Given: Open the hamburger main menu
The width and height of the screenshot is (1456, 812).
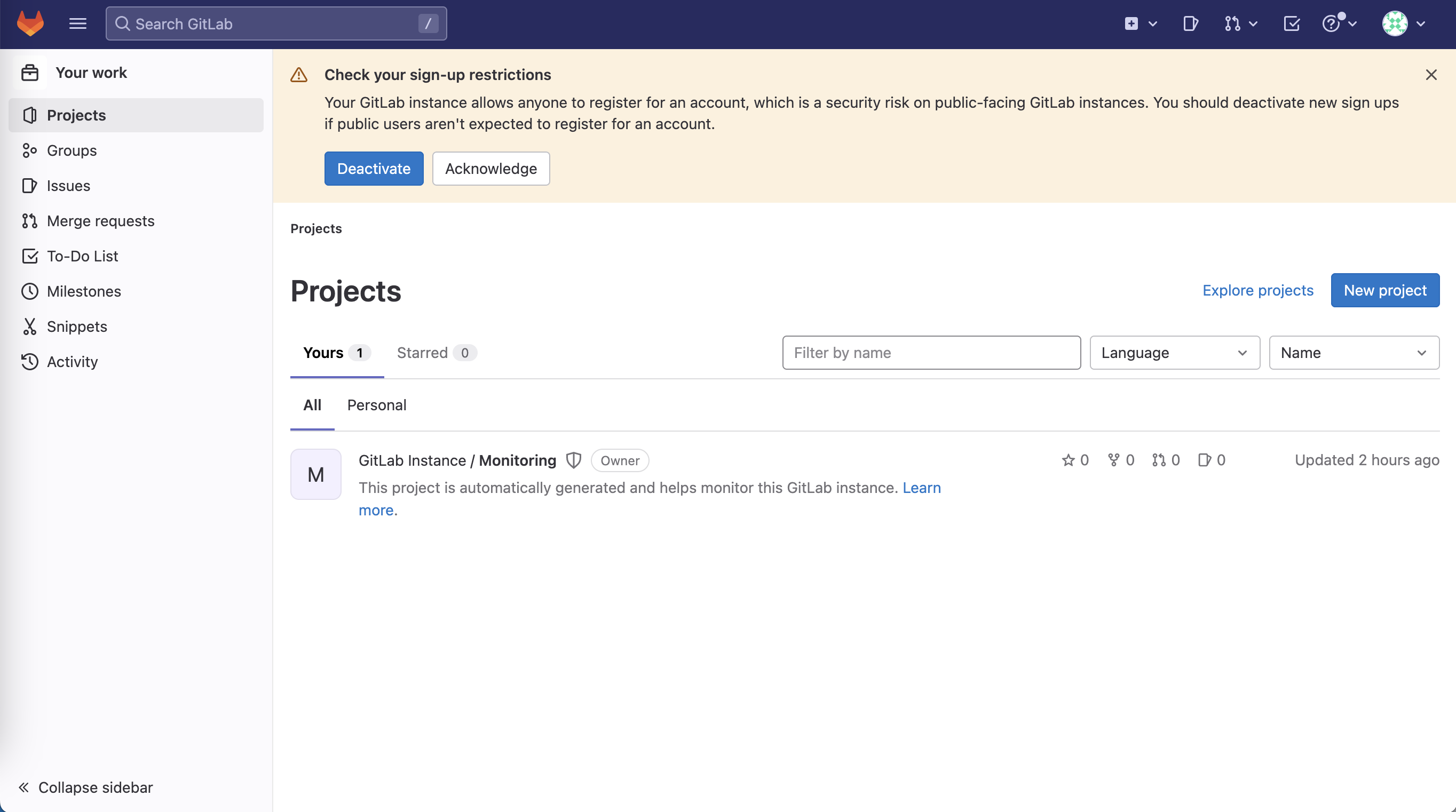Looking at the screenshot, I should coord(77,23).
